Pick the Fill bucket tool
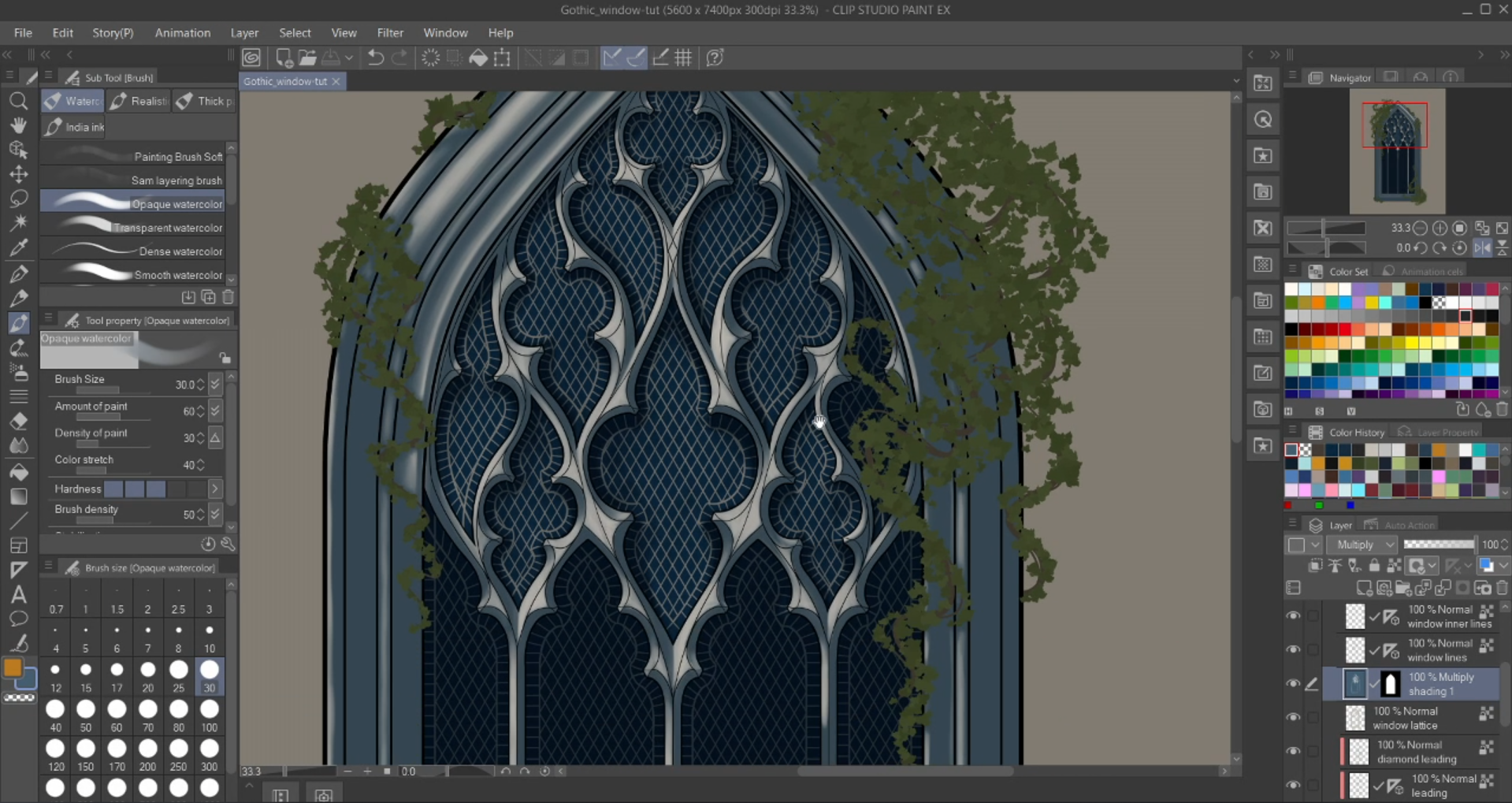This screenshot has height=803, width=1512. [18, 472]
